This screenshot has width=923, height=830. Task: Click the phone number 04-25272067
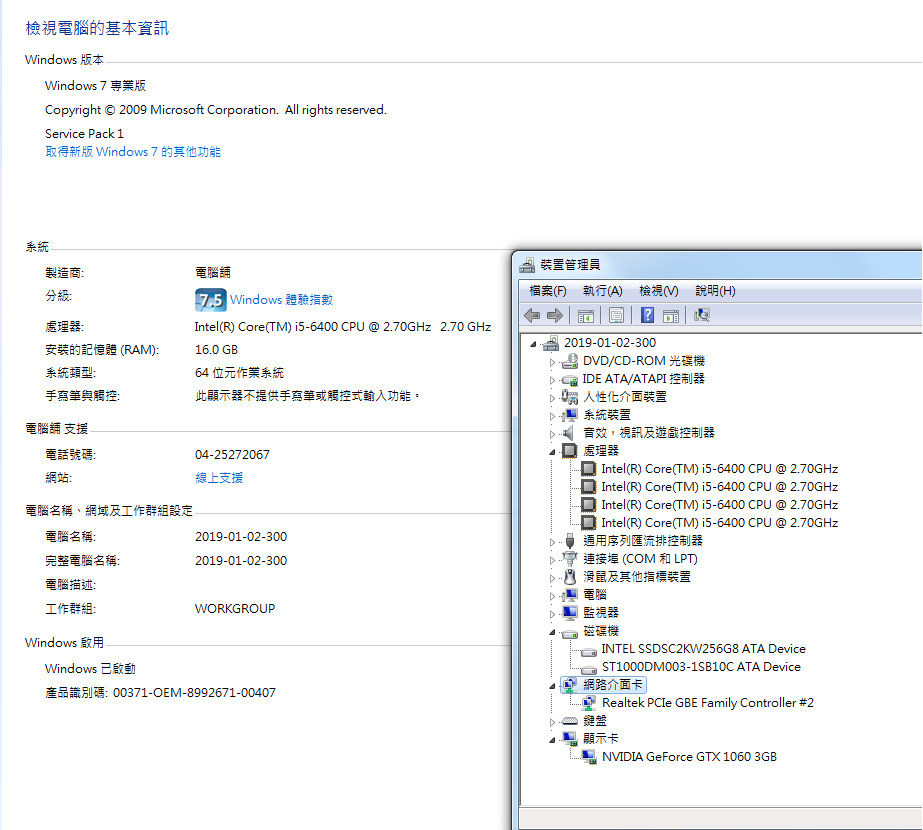232,455
